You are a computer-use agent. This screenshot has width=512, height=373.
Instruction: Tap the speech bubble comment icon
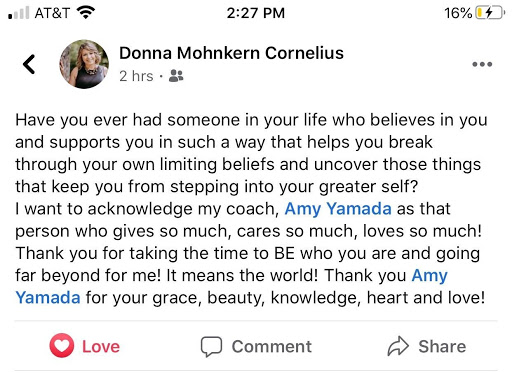[211, 346]
